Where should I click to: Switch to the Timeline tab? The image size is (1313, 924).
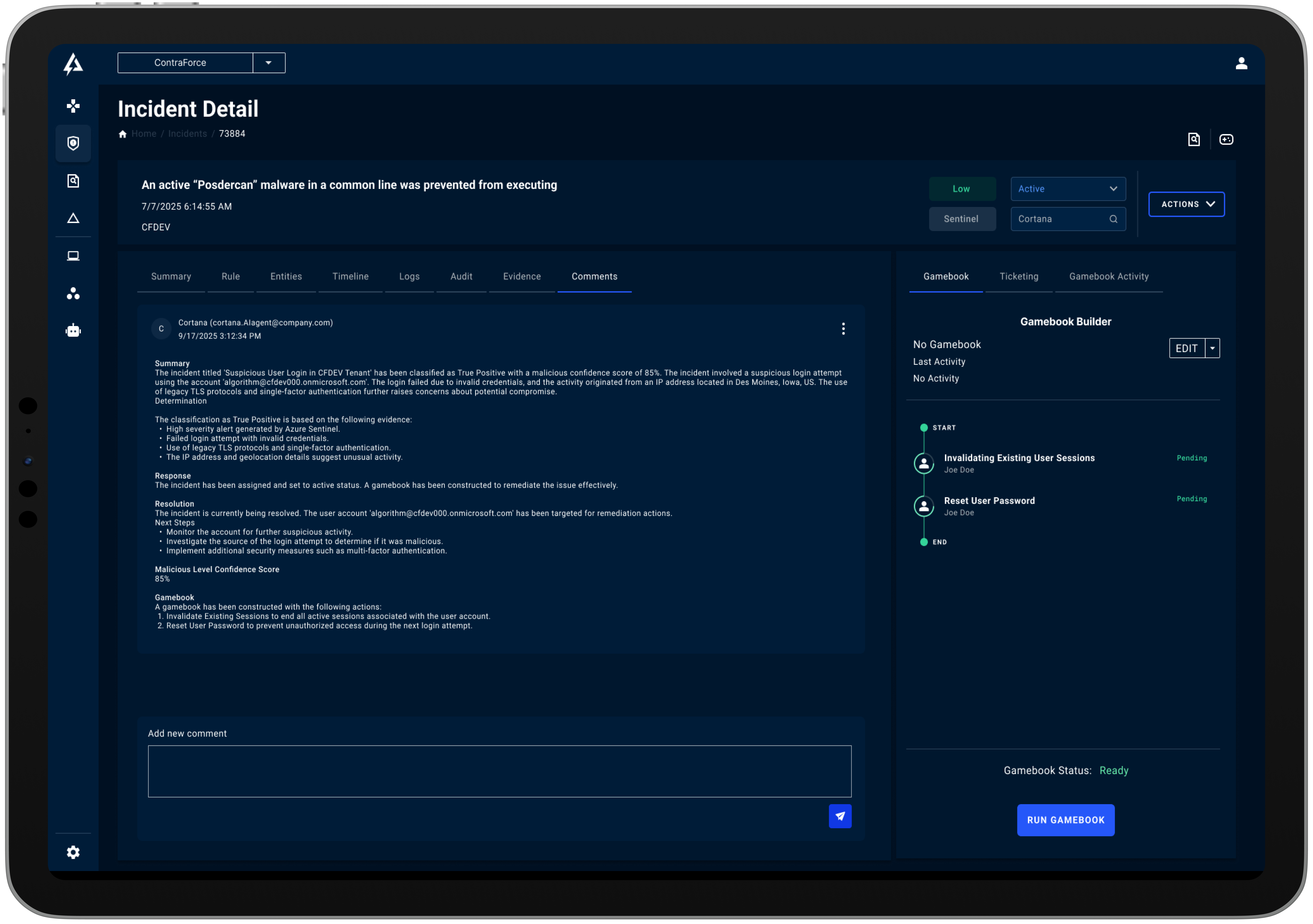(x=350, y=277)
